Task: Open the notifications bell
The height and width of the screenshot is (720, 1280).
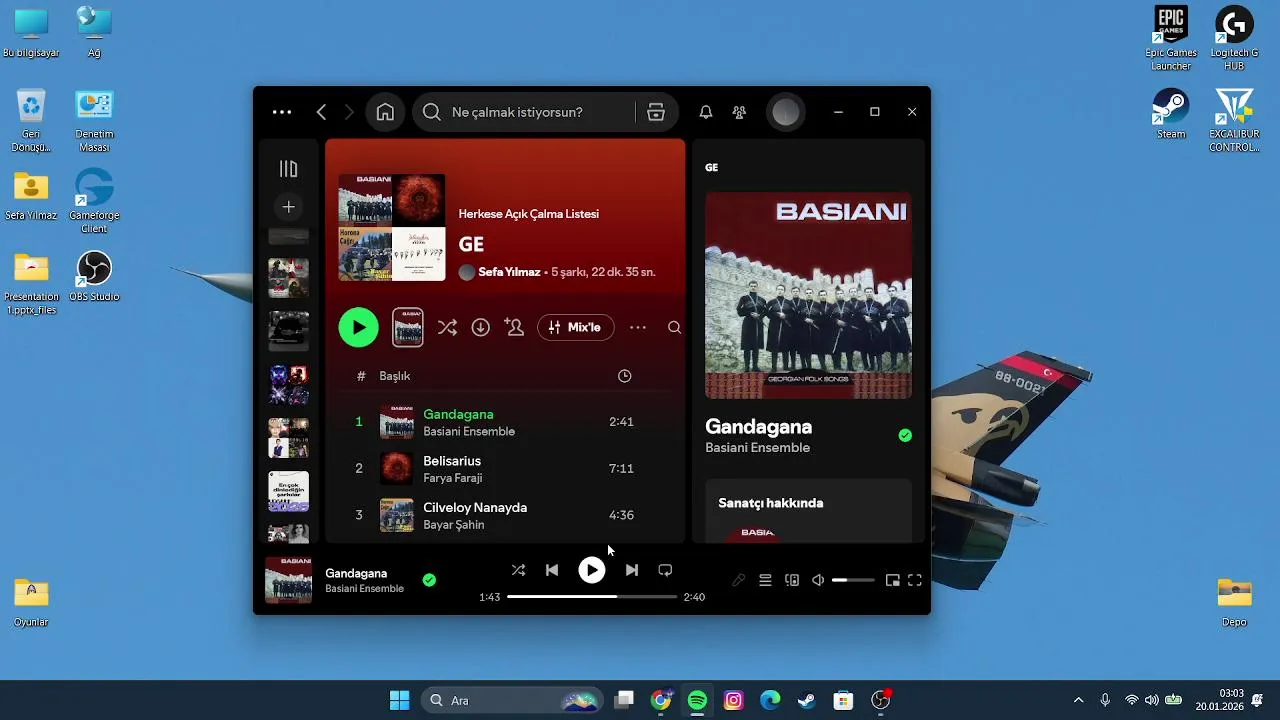Action: tap(706, 112)
